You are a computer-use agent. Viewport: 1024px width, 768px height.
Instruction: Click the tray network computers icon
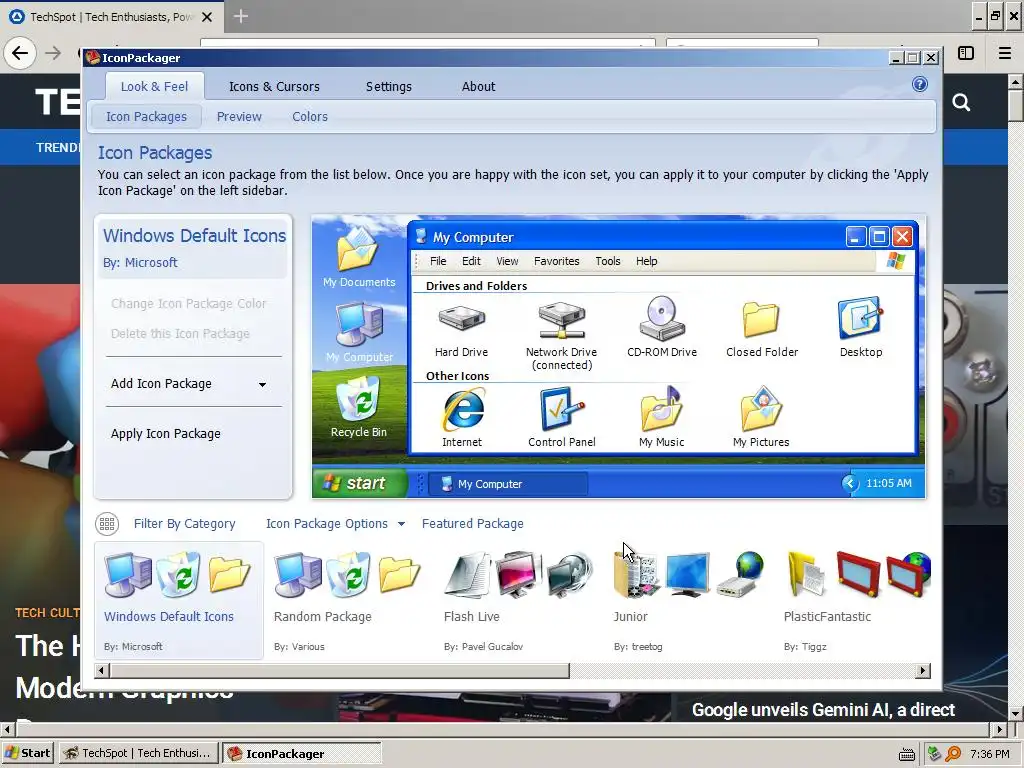935,754
